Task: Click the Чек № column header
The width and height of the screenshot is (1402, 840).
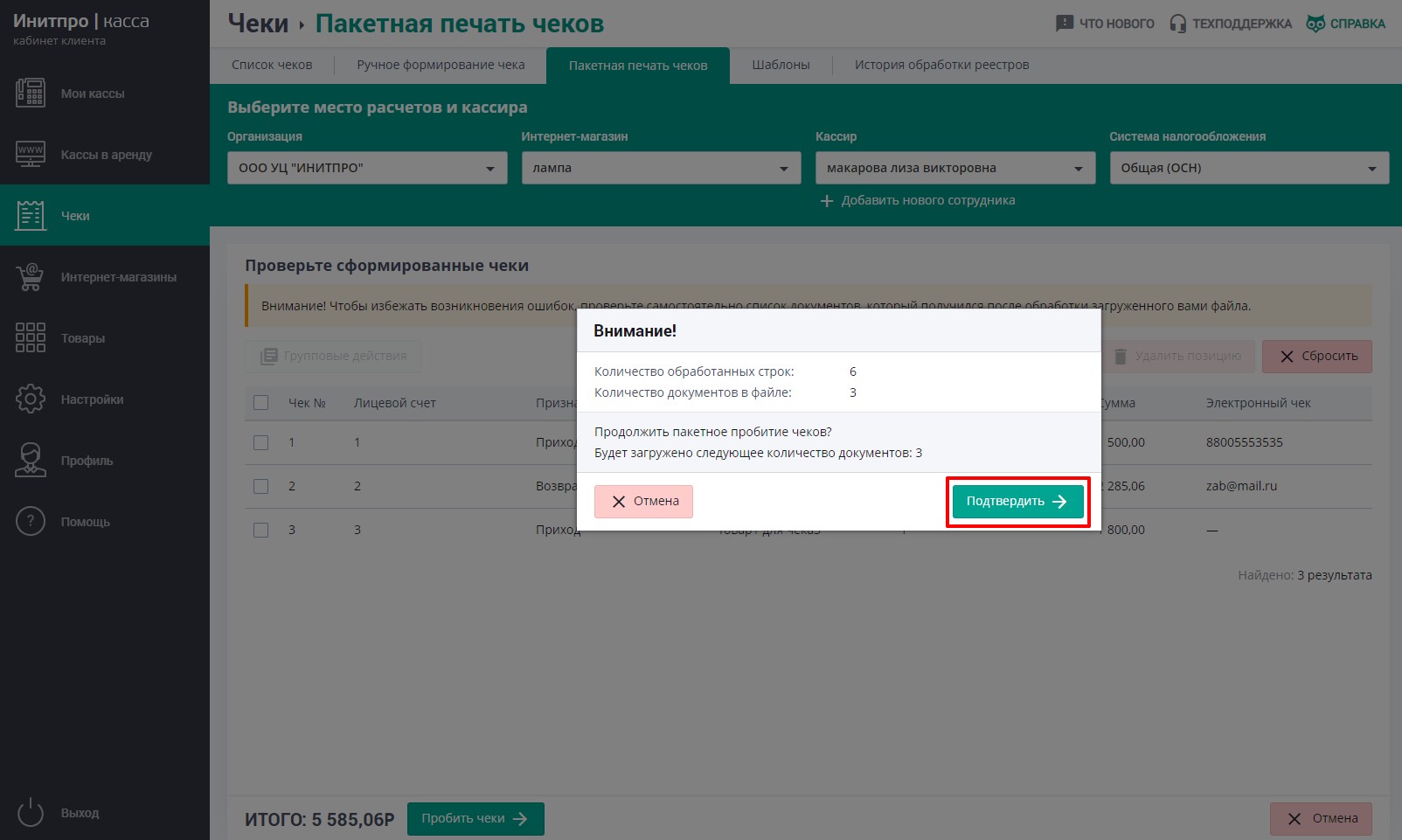Action: pos(307,403)
